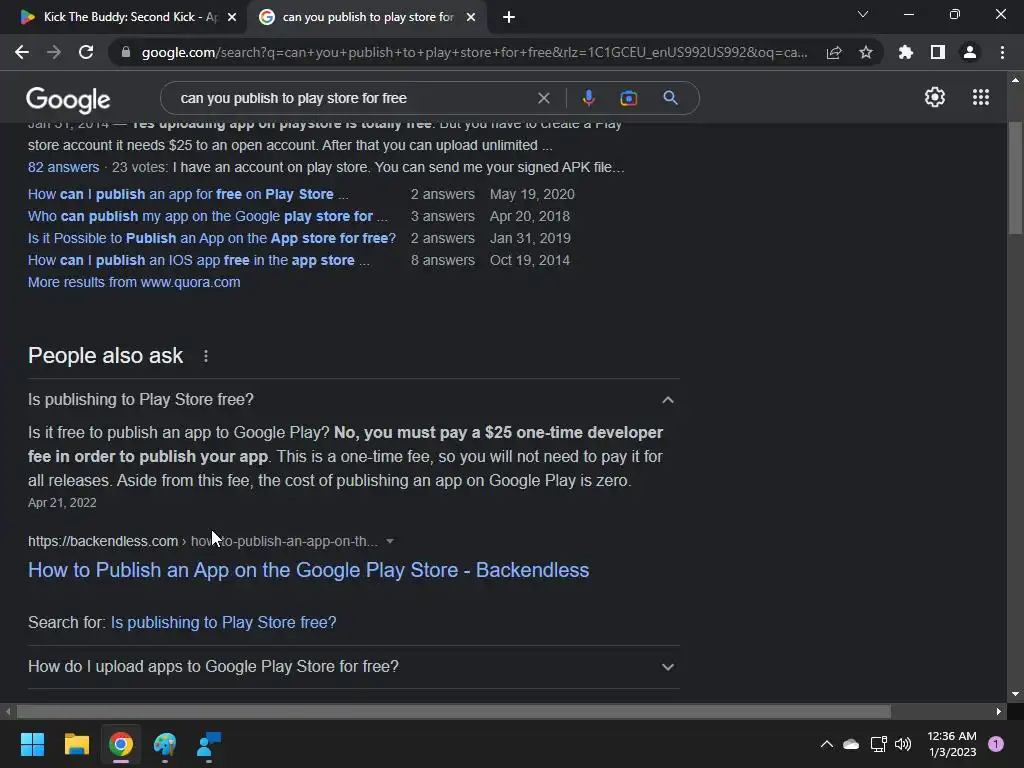This screenshot has height=768, width=1024.
Task: Open People also ask options menu
Action: 206,356
